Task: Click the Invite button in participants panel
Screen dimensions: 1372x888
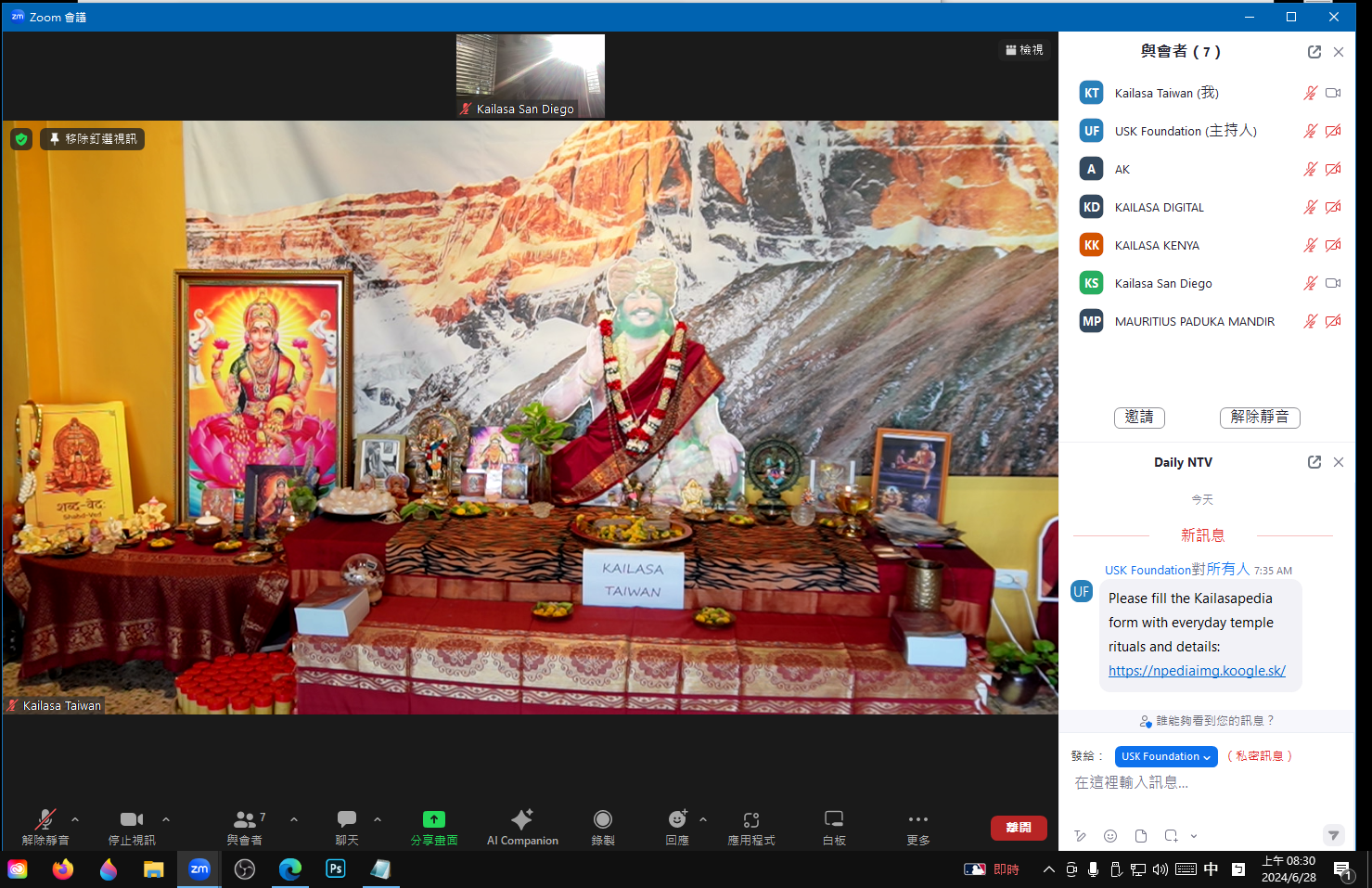Action: coord(1139,418)
